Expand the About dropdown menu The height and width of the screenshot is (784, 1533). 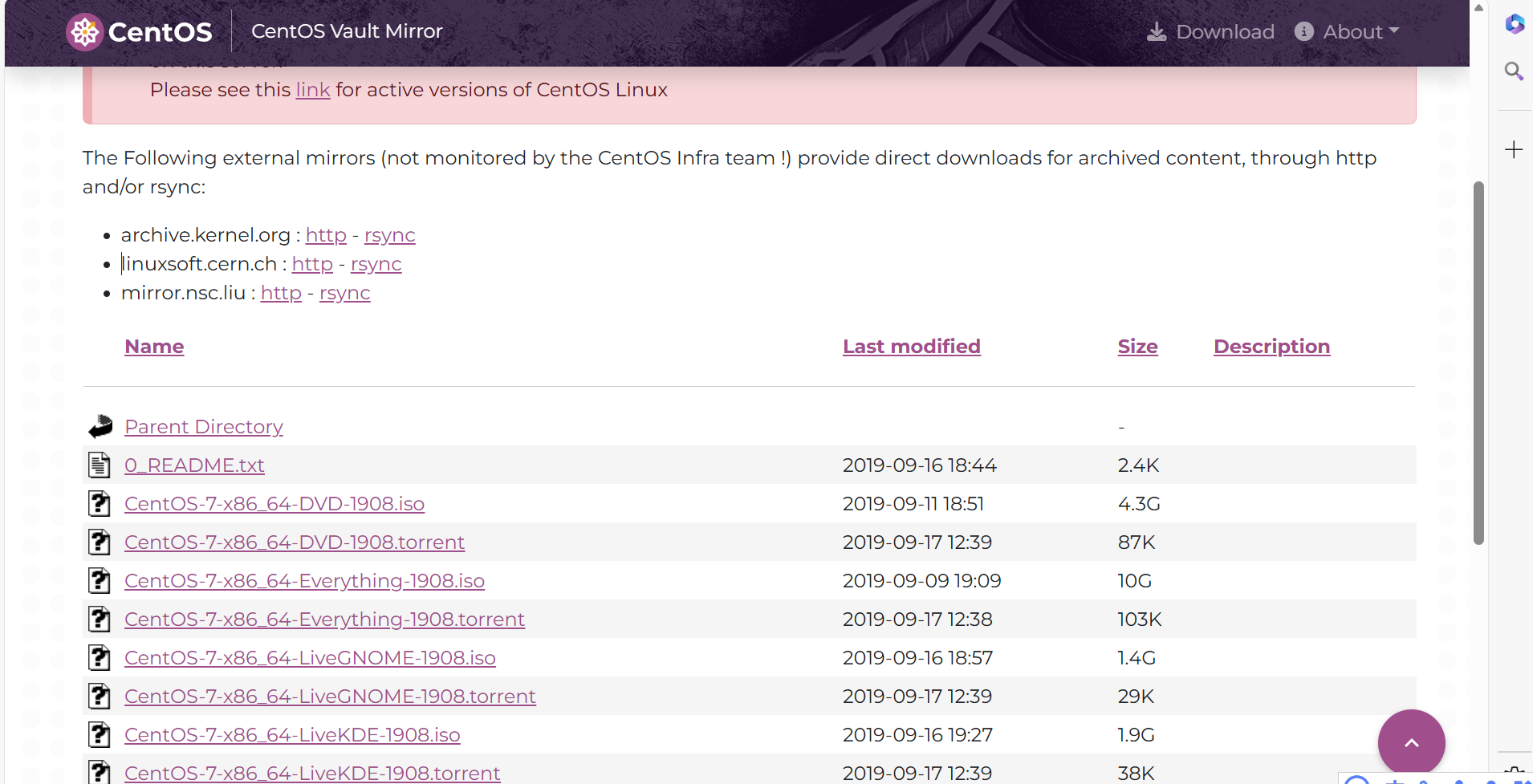(1348, 32)
